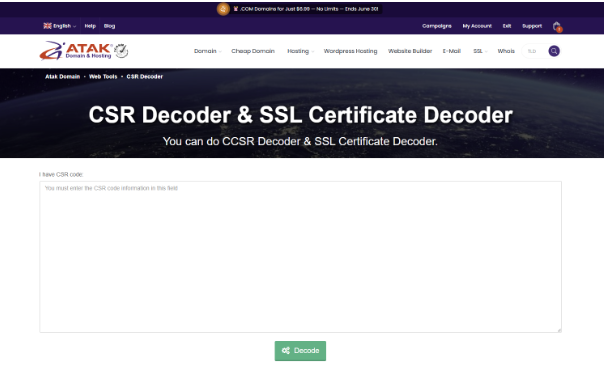Expand the Hosting menu
This screenshot has height=368, width=604.
(x=300, y=51)
